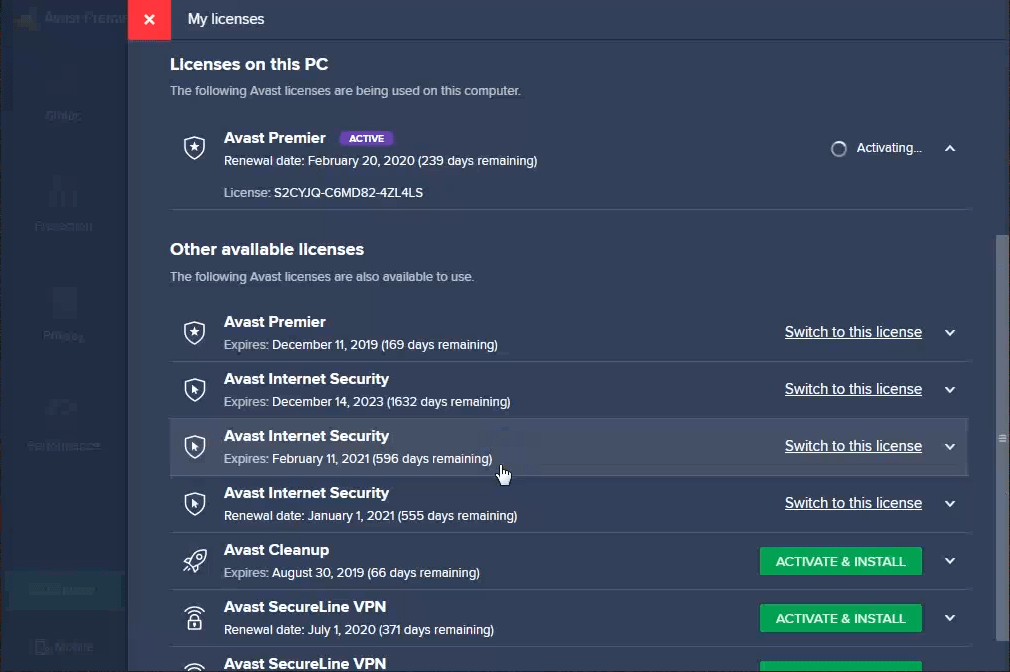
Task: Click the shield icon for Internet Security expiring 2023
Action: (194, 390)
